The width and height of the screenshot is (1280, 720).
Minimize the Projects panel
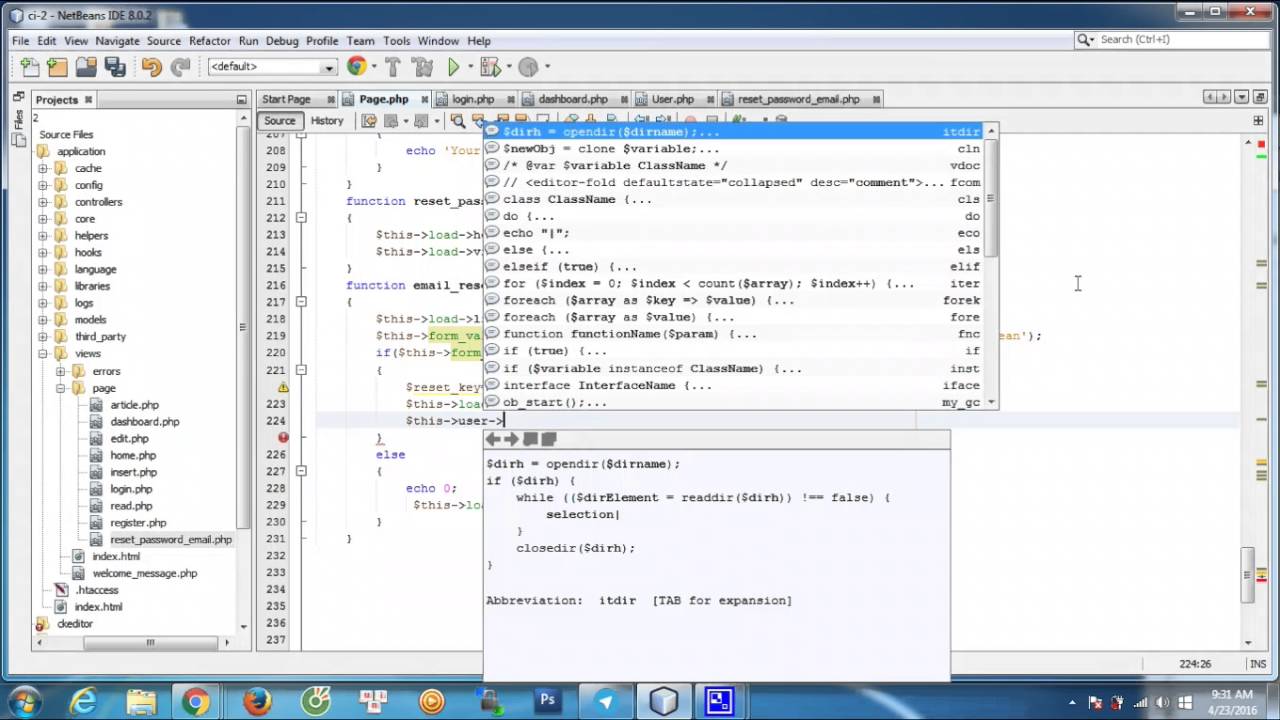click(x=241, y=100)
